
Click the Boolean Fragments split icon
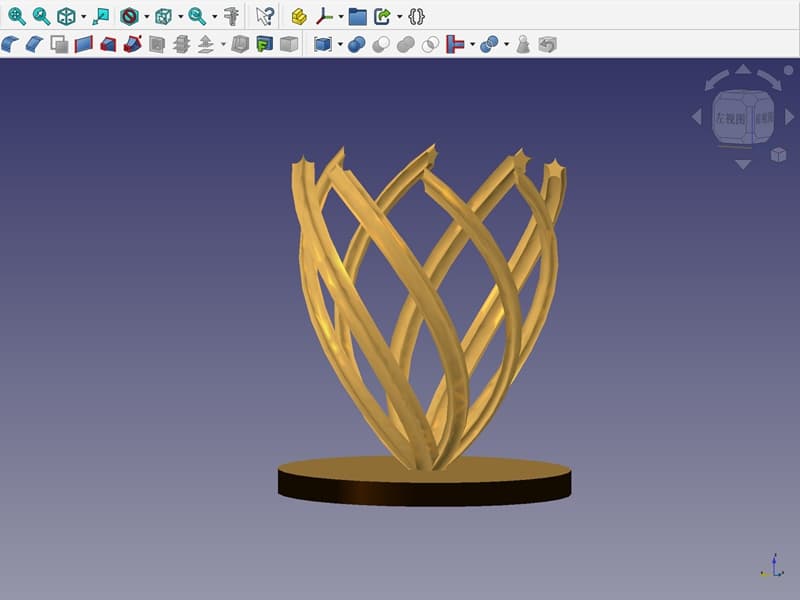pyautogui.click(x=489, y=44)
